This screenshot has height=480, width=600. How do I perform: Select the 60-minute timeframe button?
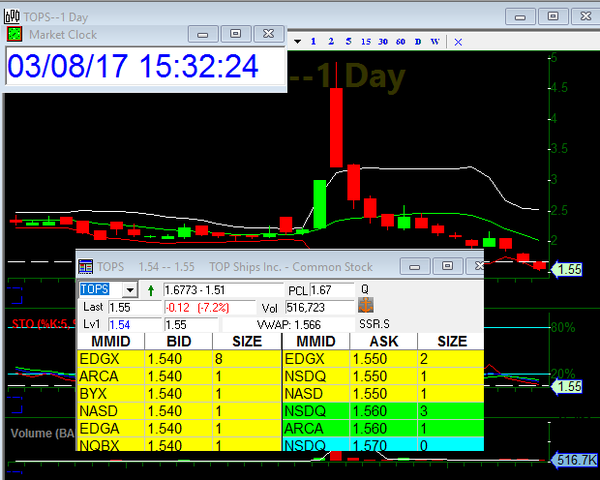point(400,41)
